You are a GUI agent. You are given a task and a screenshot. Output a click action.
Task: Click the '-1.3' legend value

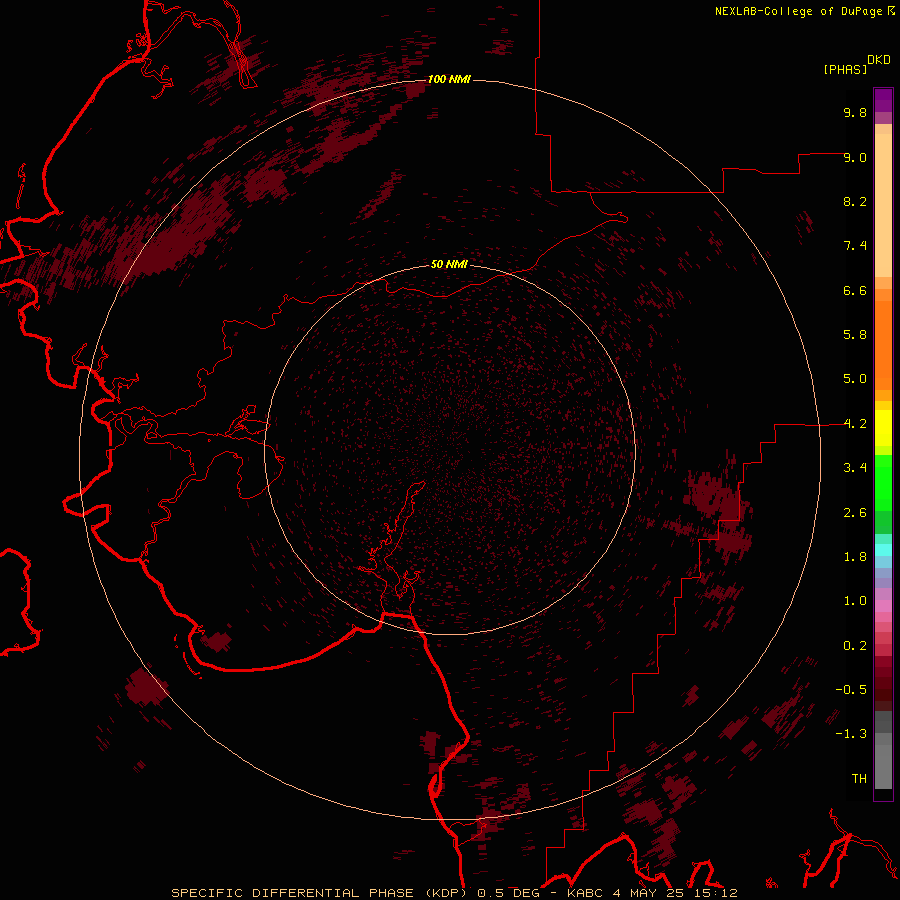pos(851,734)
